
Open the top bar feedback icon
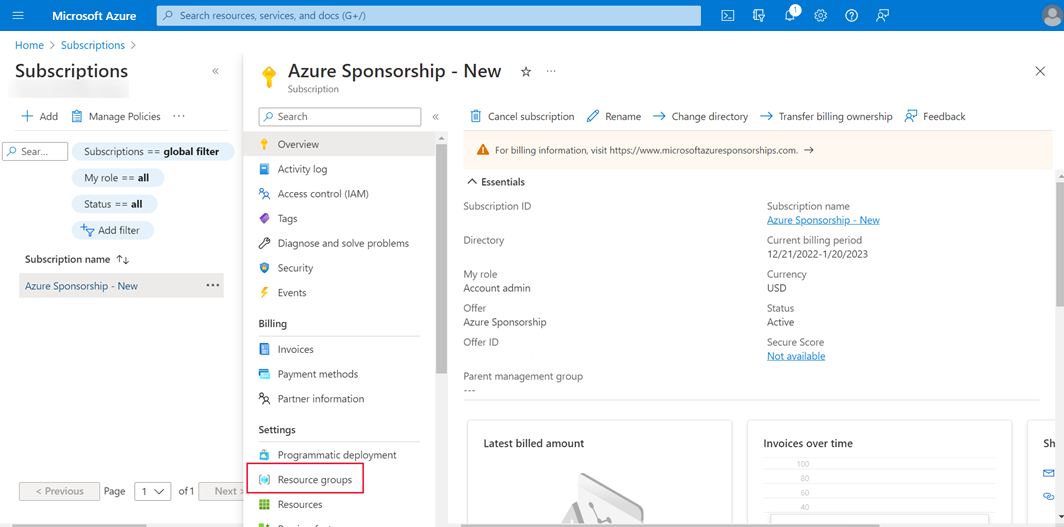882,16
